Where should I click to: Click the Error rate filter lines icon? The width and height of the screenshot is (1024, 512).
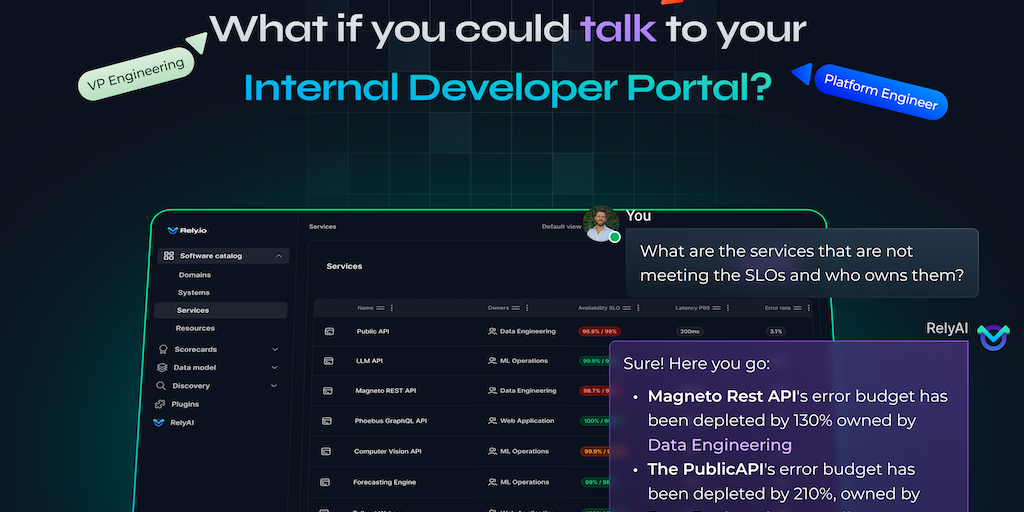click(797, 308)
